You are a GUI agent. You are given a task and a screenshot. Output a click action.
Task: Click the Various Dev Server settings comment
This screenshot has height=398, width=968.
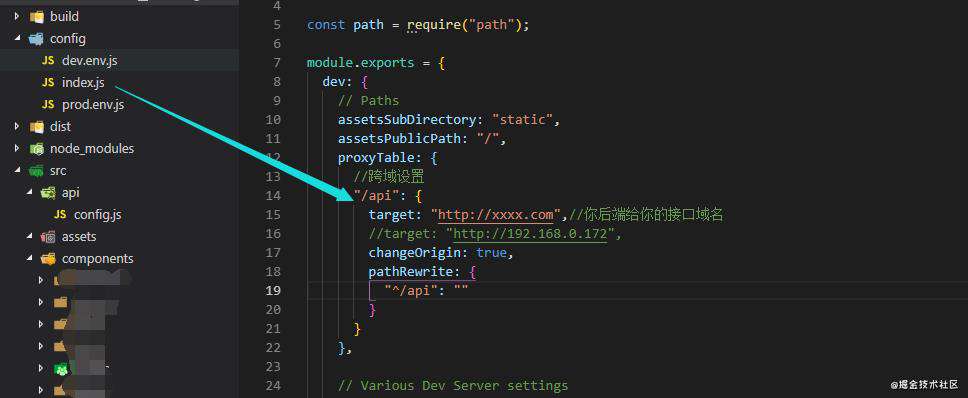(x=453, y=386)
